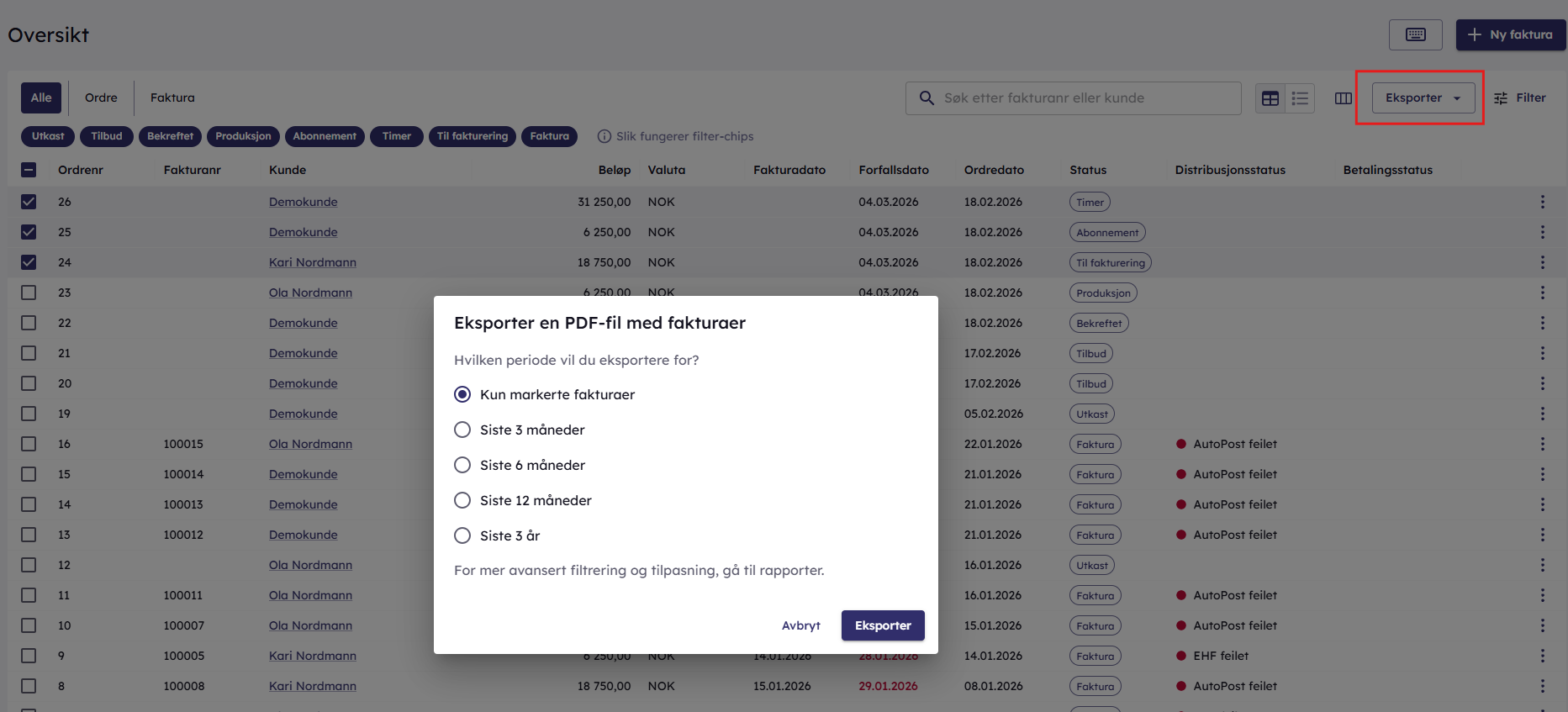Cancel the dialog with Avbryt

(x=800, y=625)
